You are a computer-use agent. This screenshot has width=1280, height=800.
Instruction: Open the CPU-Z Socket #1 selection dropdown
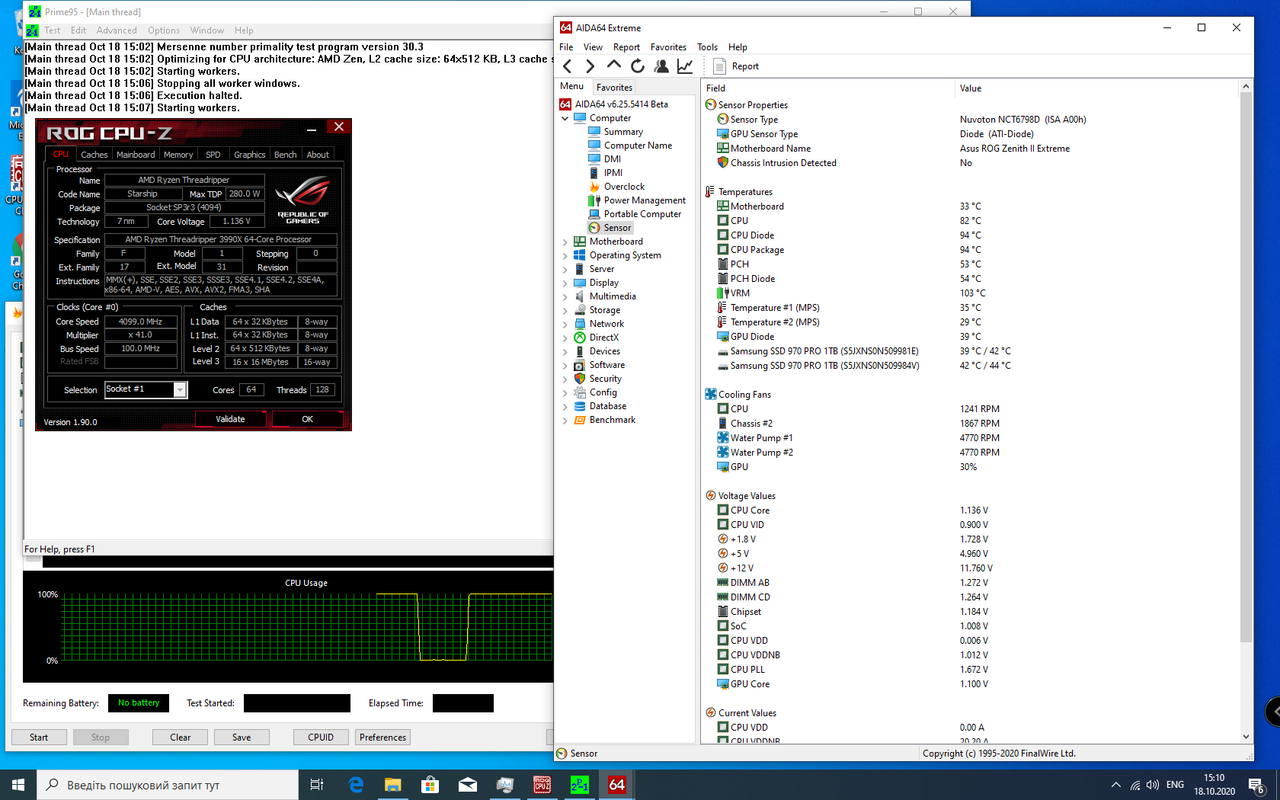tap(180, 389)
